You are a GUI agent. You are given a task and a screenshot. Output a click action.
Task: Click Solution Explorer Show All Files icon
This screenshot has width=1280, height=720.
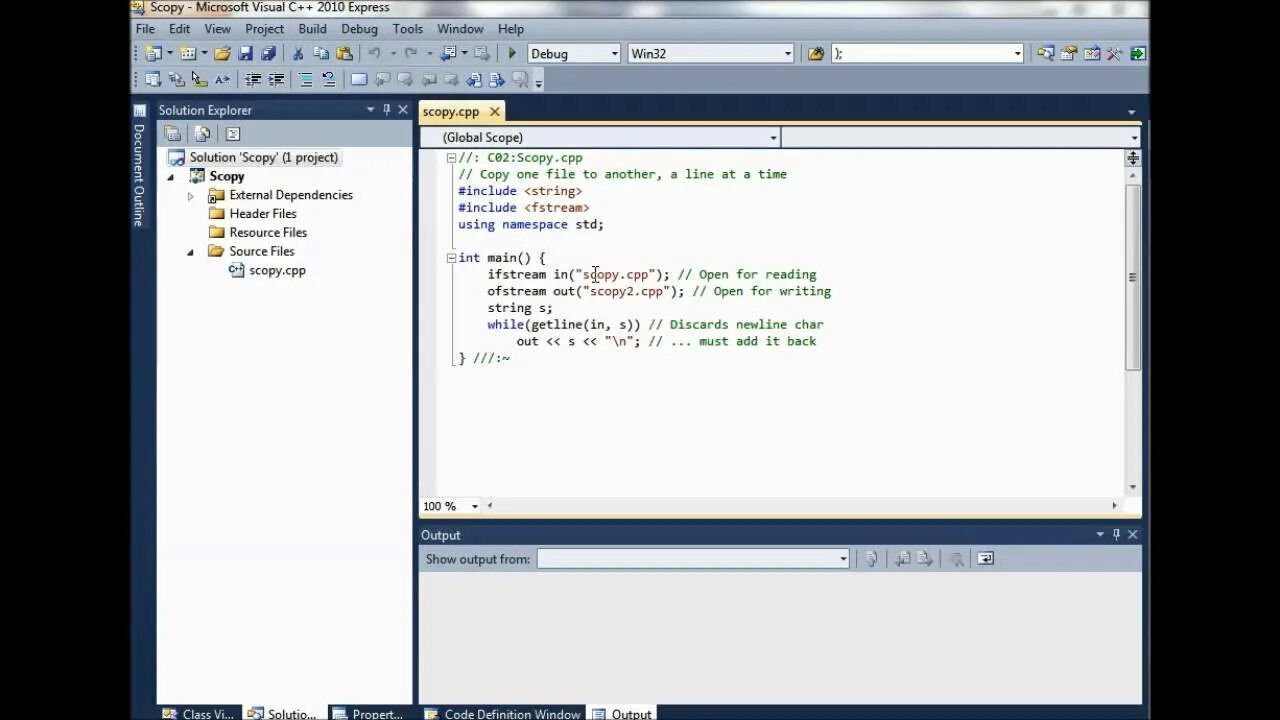(x=202, y=133)
